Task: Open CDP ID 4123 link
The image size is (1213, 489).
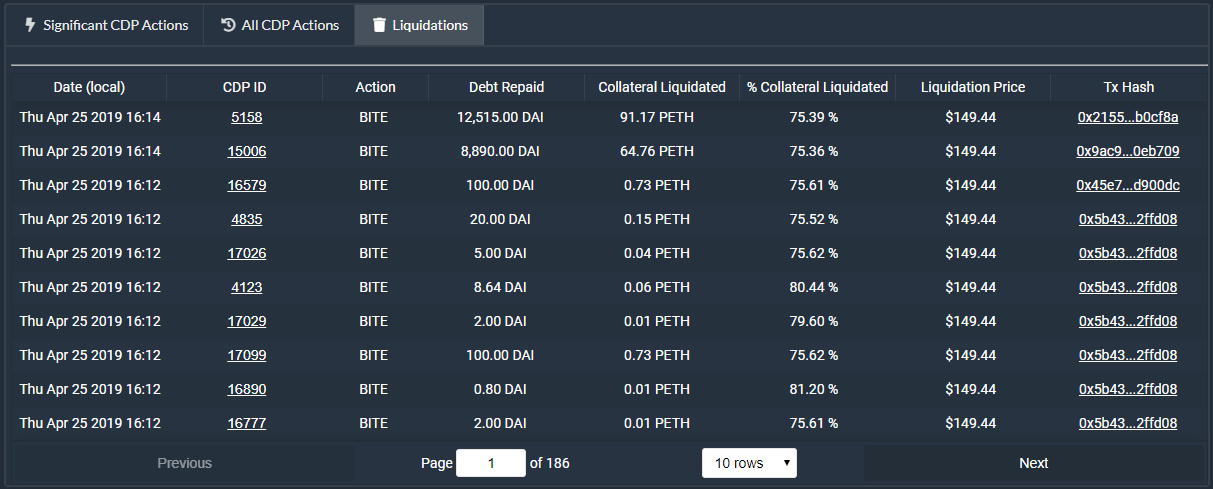Action: pos(246,287)
